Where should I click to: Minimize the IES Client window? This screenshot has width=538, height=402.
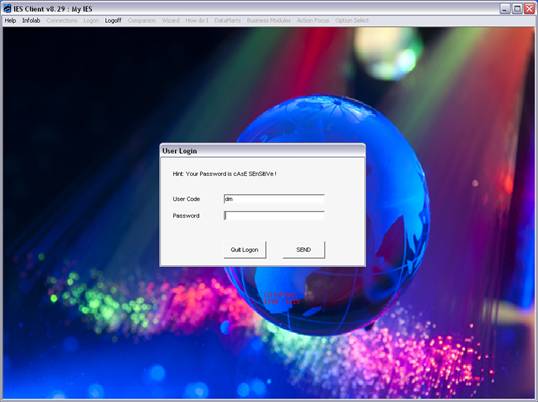coord(505,9)
